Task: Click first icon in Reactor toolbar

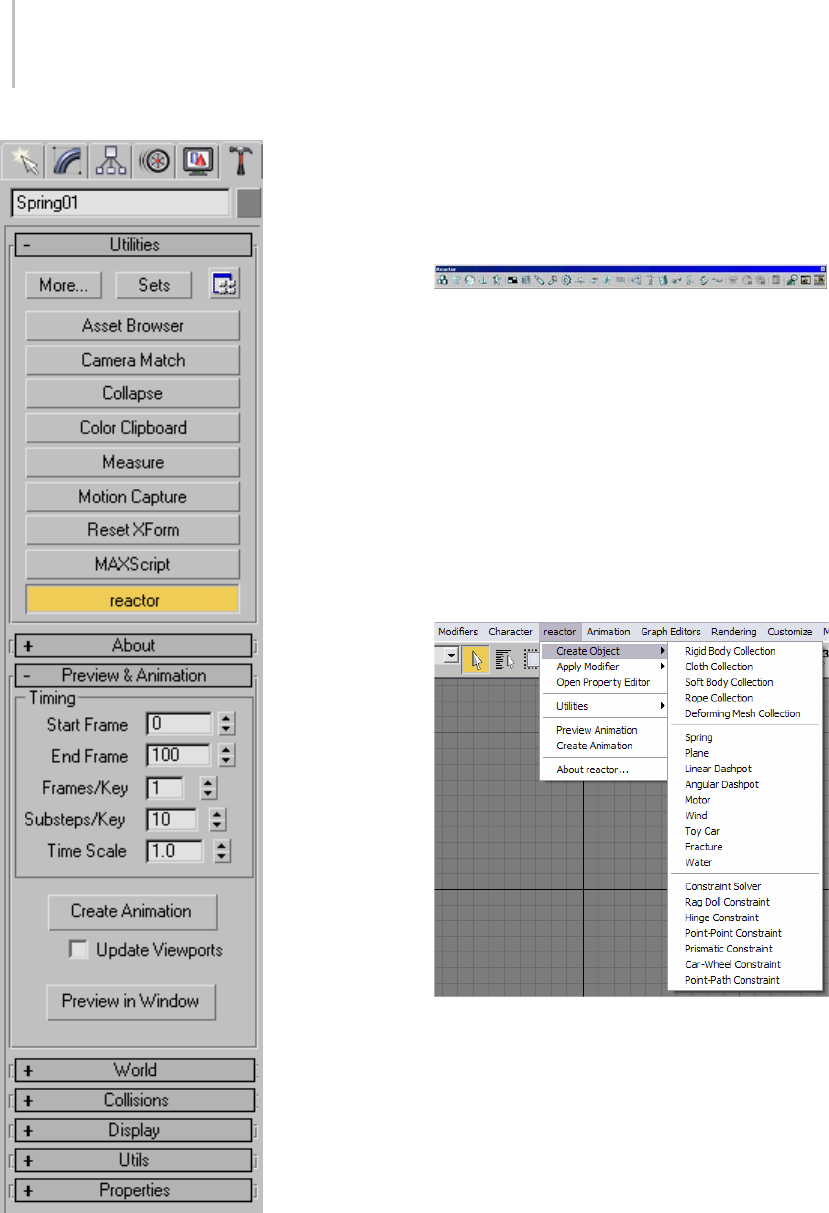Action: point(442,280)
